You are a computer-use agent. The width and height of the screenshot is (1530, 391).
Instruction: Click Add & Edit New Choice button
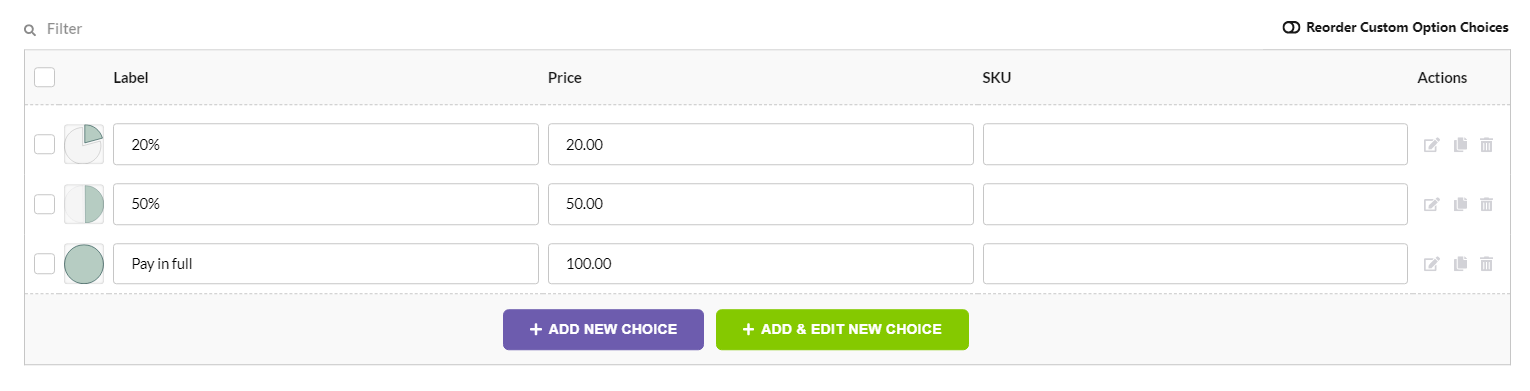tap(842, 329)
